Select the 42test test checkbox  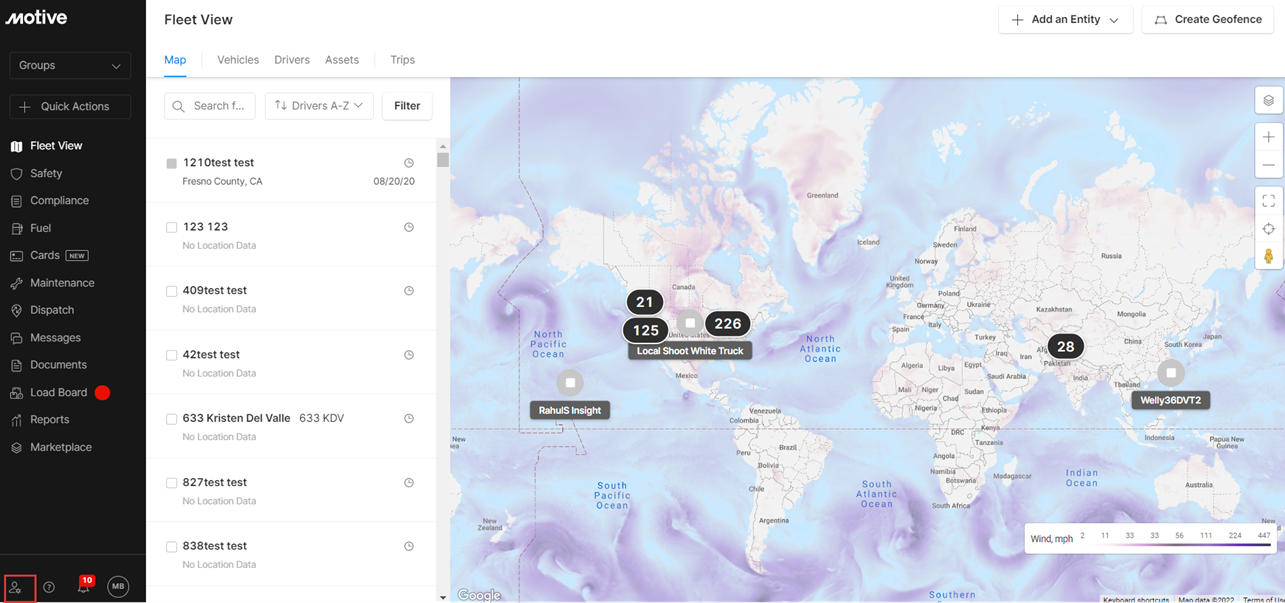point(172,355)
